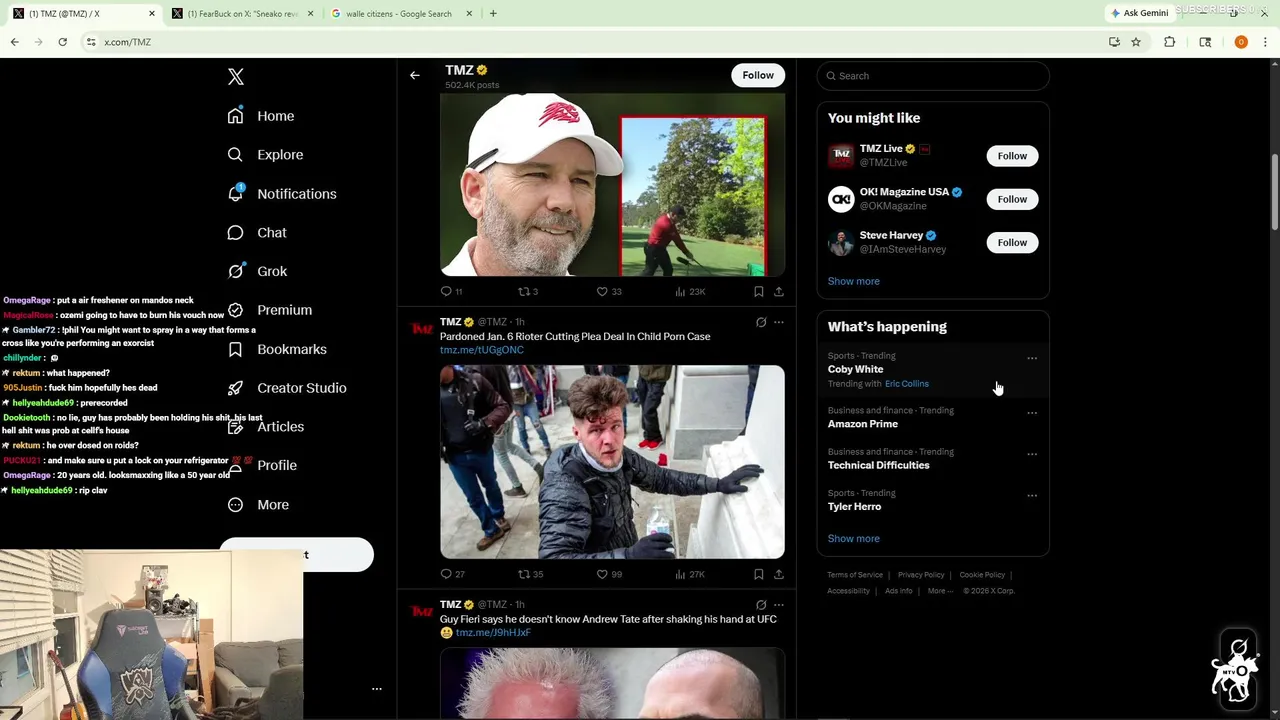This screenshot has width=1280, height=720.
Task: Open the Eric Collins trending link
Action: pos(907,384)
